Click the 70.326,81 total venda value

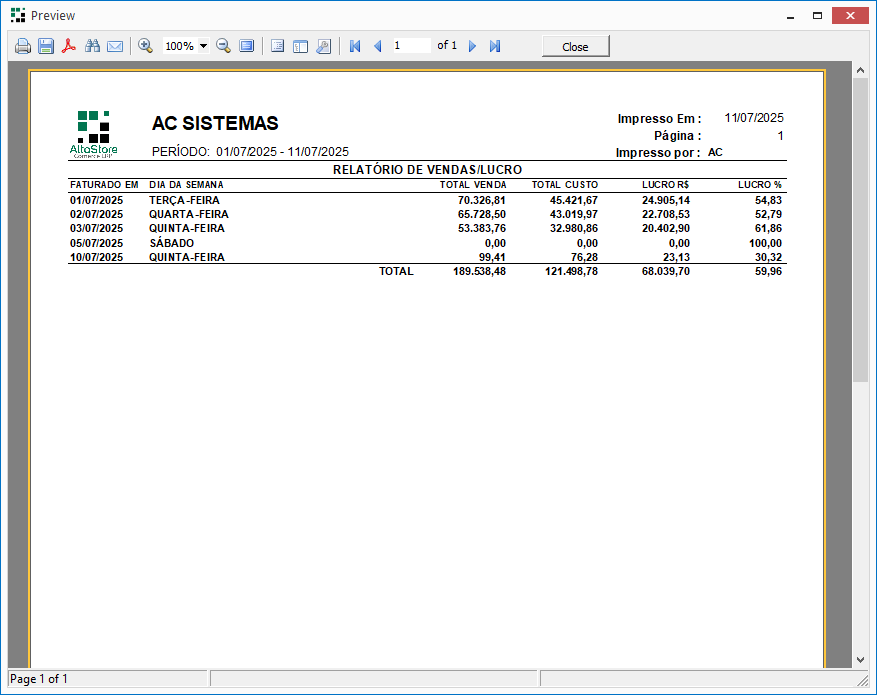[x=482, y=200]
